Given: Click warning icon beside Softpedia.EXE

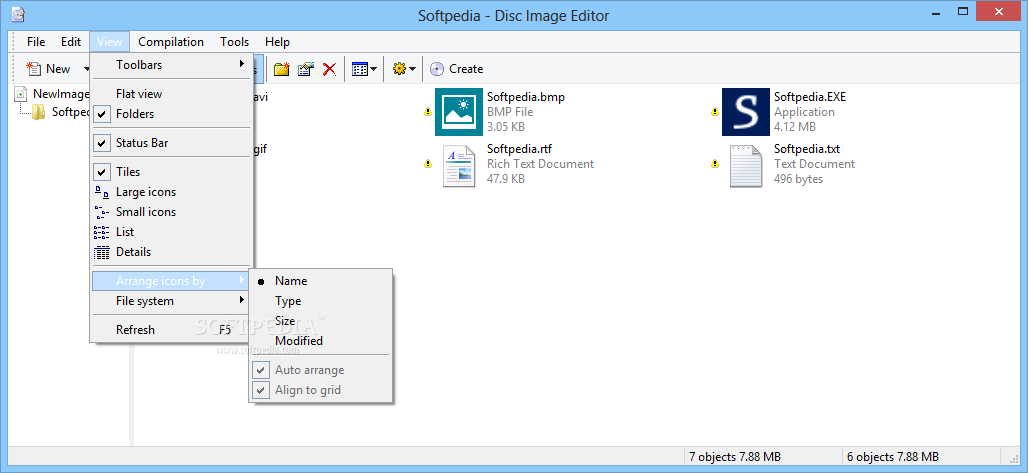Looking at the screenshot, I should coord(715,112).
